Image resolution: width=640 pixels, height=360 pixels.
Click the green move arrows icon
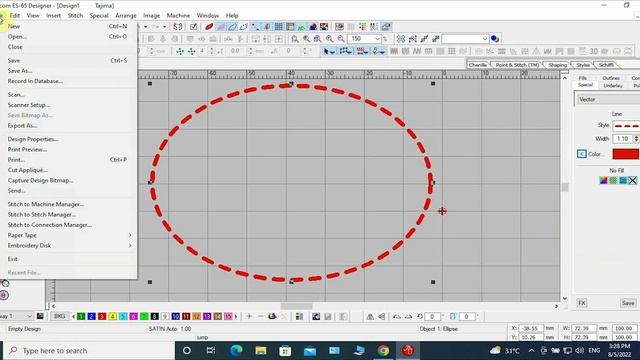click(180, 51)
